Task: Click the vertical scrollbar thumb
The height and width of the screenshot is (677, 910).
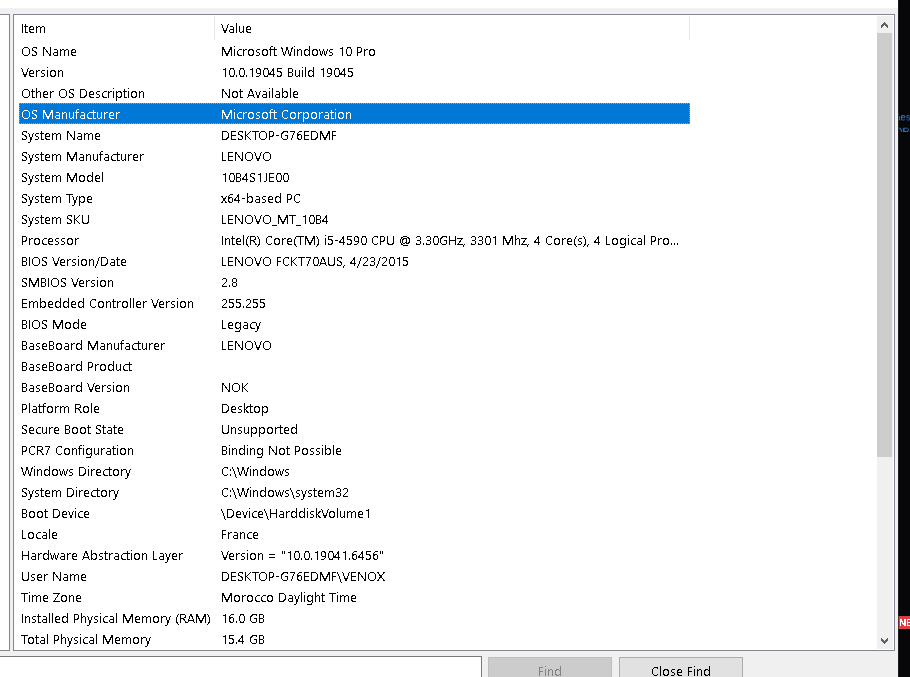Action: point(884,245)
